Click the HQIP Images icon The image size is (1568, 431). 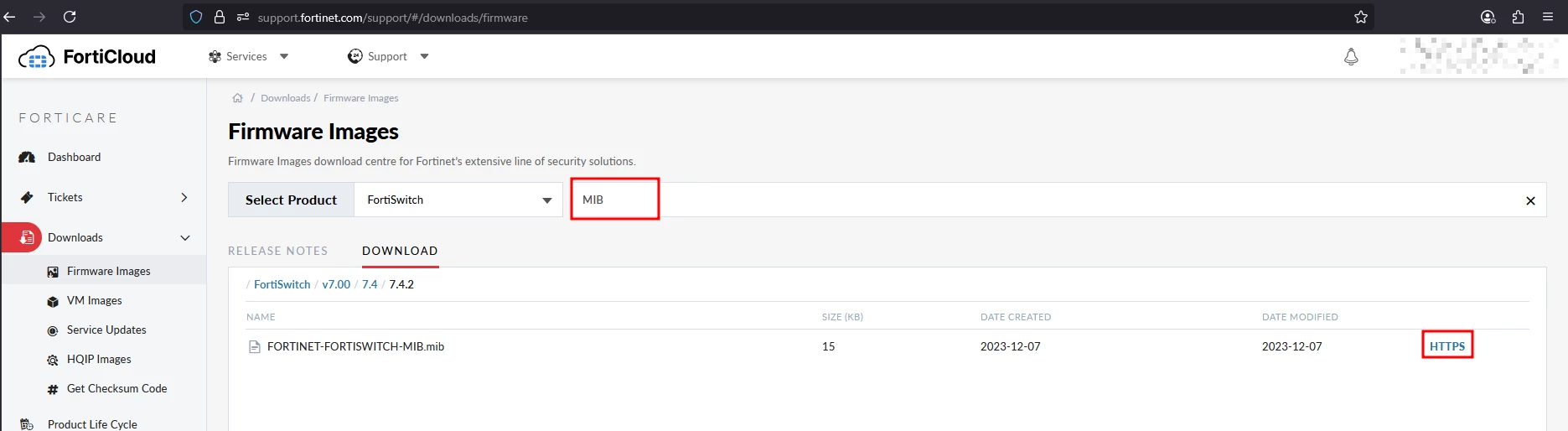tap(52, 360)
